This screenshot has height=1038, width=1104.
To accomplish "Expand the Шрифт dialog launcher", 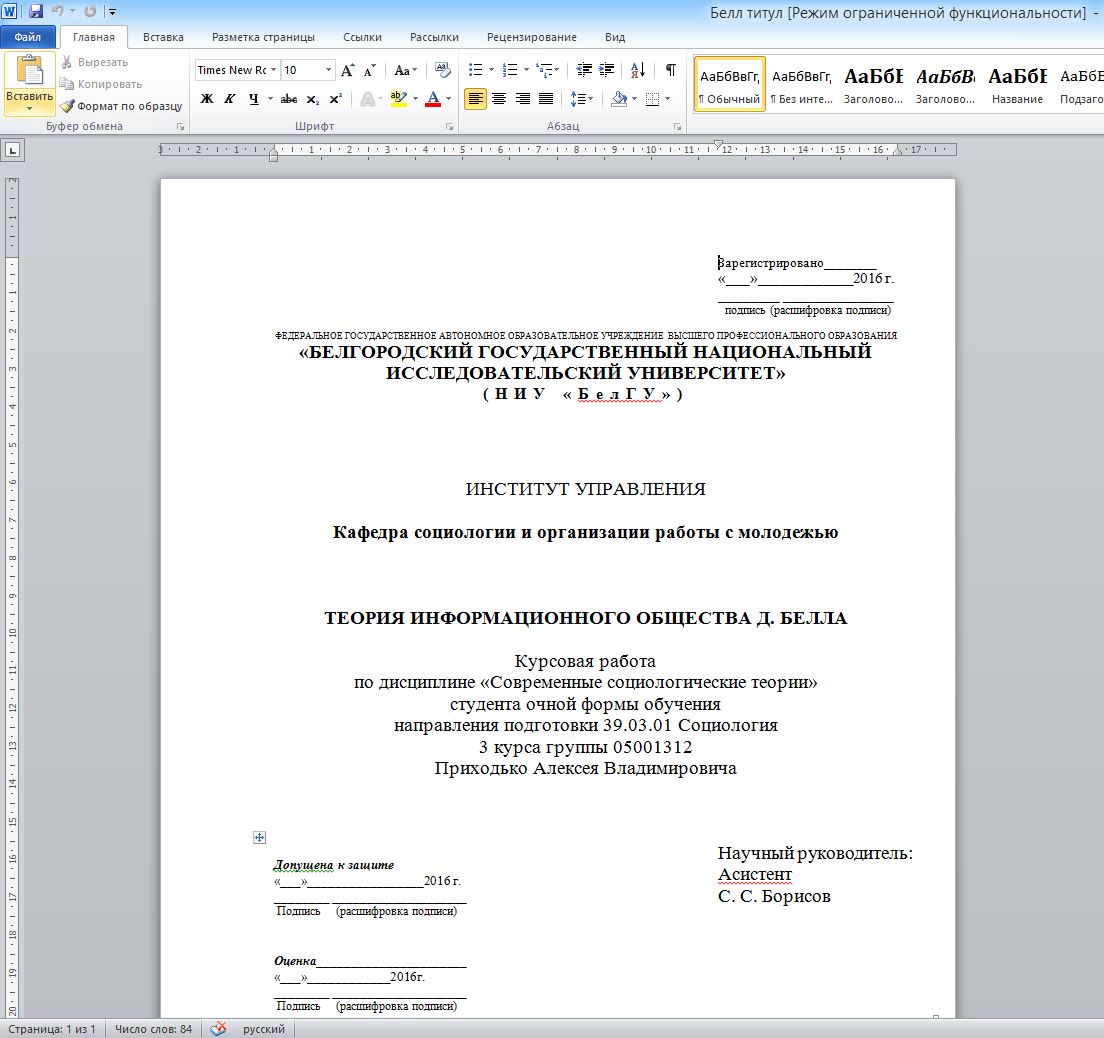I will coord(449,127).
